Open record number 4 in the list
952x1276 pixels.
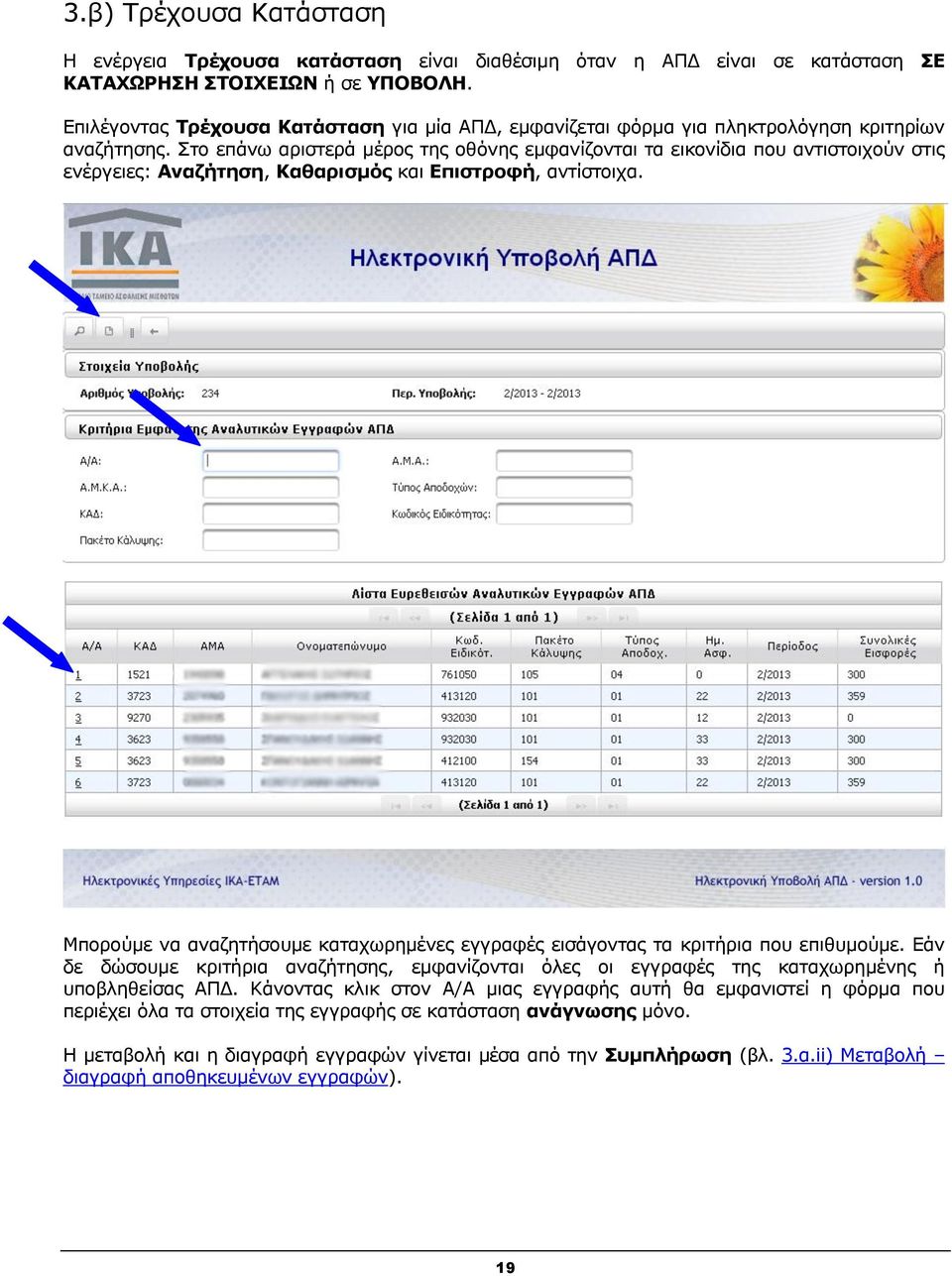(78, 741)
